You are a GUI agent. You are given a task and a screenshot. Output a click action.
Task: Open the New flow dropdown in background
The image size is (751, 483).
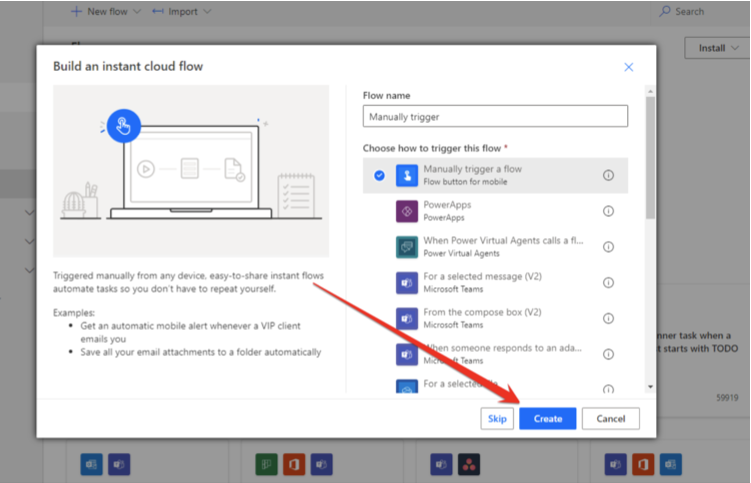coord(106,12)
